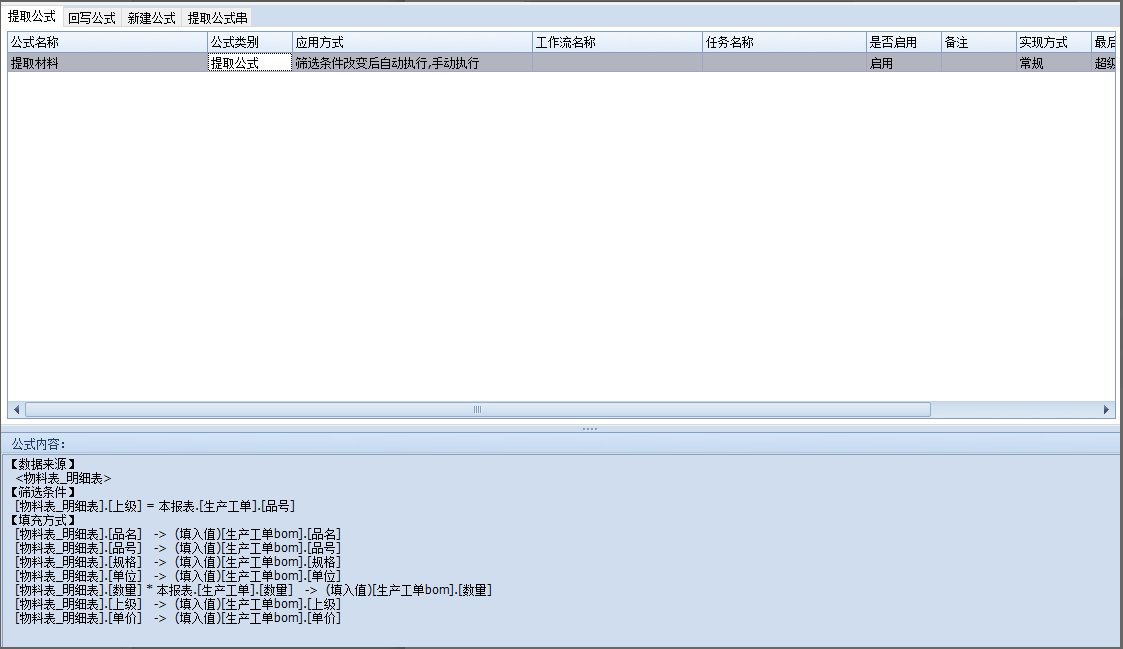This screenshot has height=649, width=1123.
Task: Click the 提取公式 cell in the 公式类别 column
Action: pyautogui.click(x=249, y=62)
